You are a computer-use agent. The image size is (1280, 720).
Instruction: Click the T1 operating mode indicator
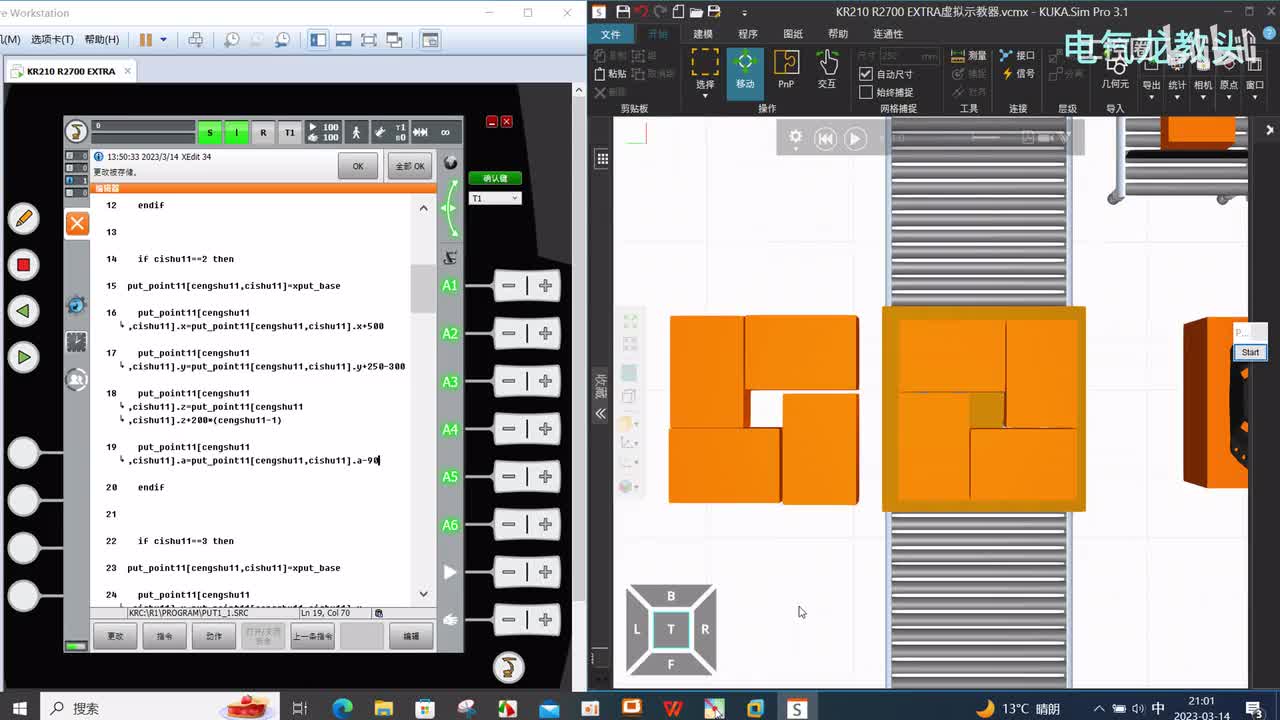(290, 132)
